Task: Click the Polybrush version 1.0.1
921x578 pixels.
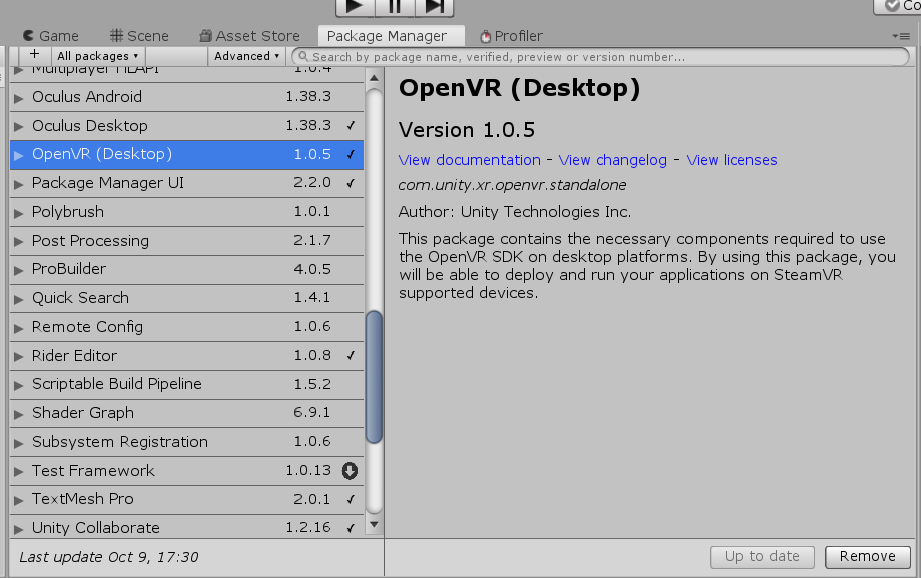Action: pyautogui.click(x=312, y=211)
